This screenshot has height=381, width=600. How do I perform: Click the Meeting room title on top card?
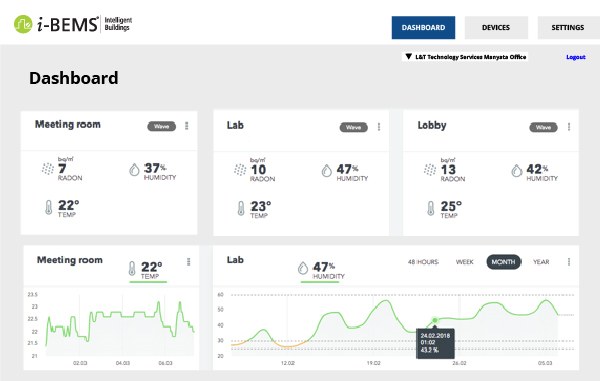coord(68,124)
